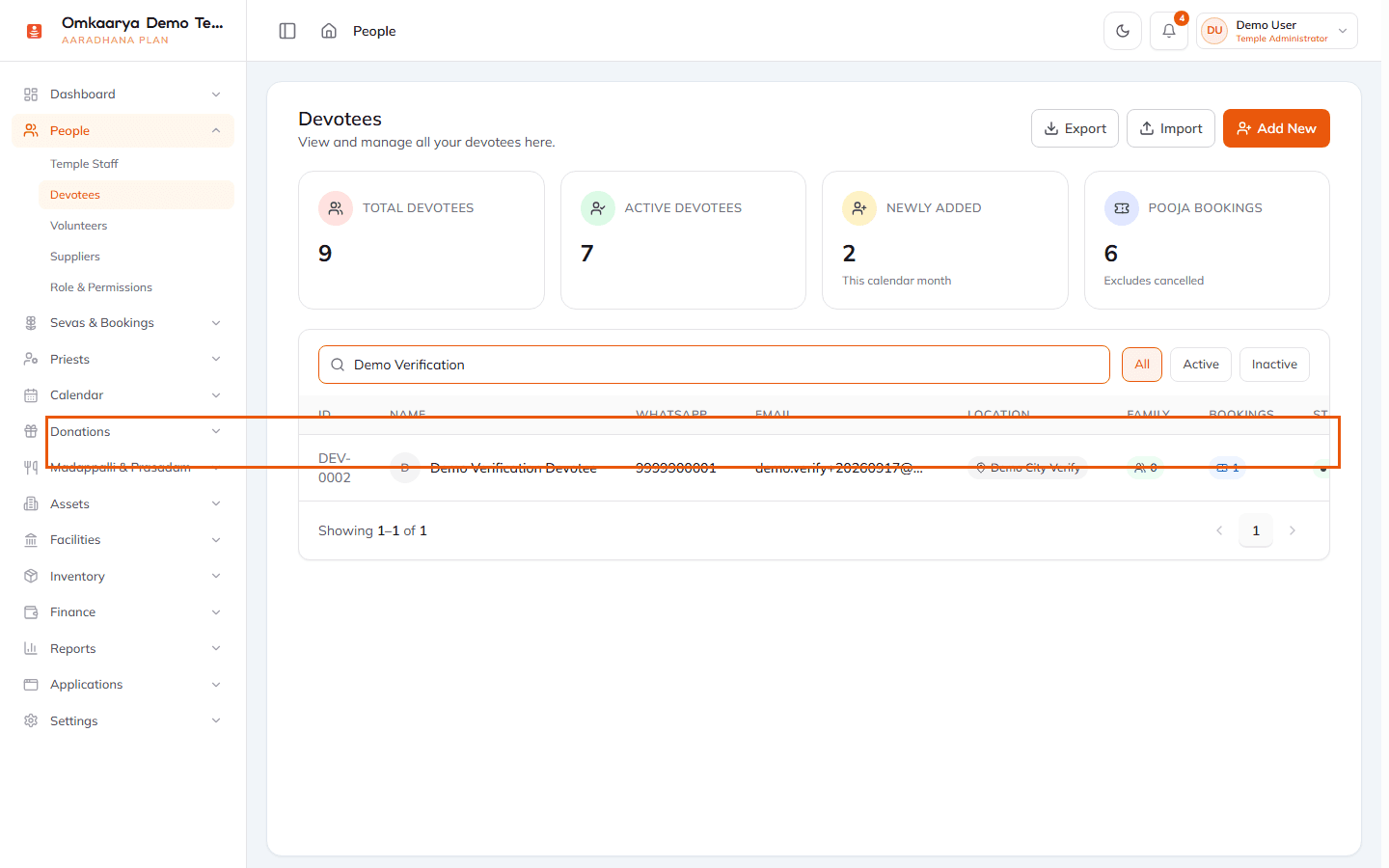Expand the Settings section chevron

click(216, 720)
